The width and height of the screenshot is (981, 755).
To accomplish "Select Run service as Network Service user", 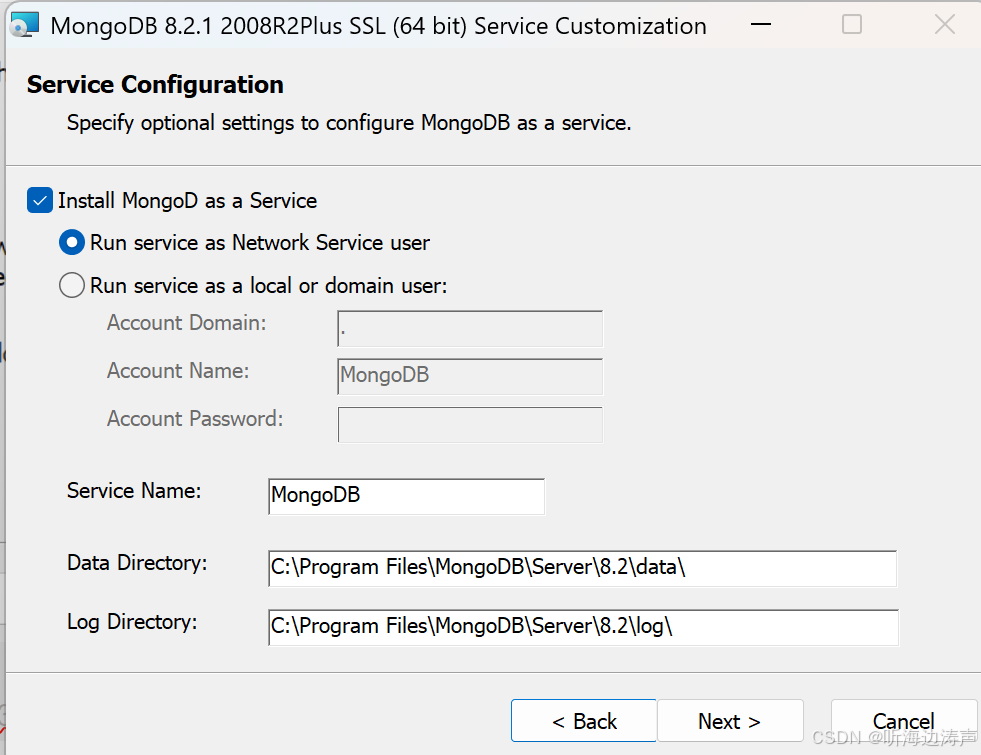I will click(72, 243).
